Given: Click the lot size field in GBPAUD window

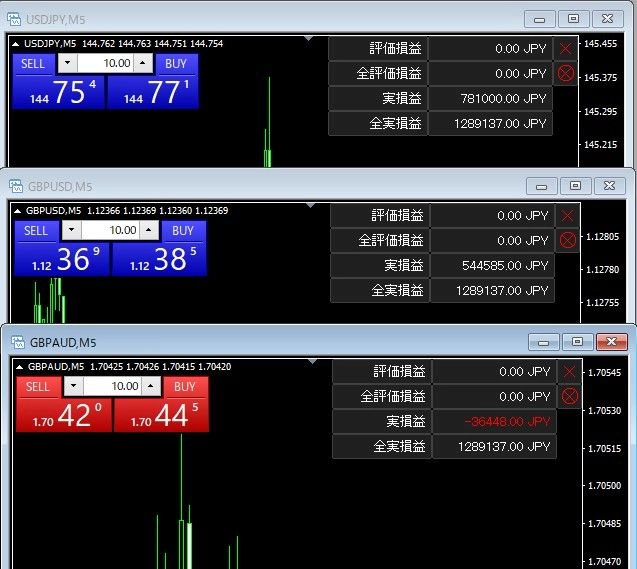Looking at the screenshot, I should pyautogui.click(x=113, y=386).
